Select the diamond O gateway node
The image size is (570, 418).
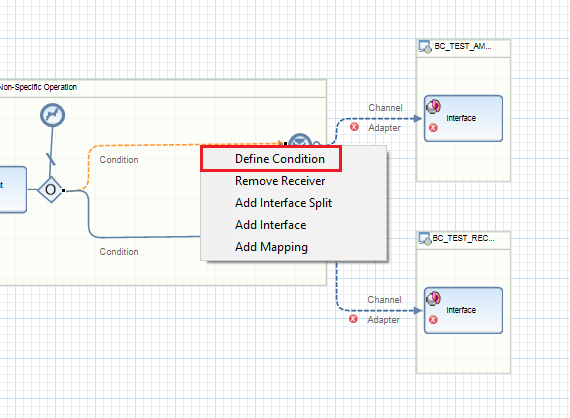[x=51, y=190]
